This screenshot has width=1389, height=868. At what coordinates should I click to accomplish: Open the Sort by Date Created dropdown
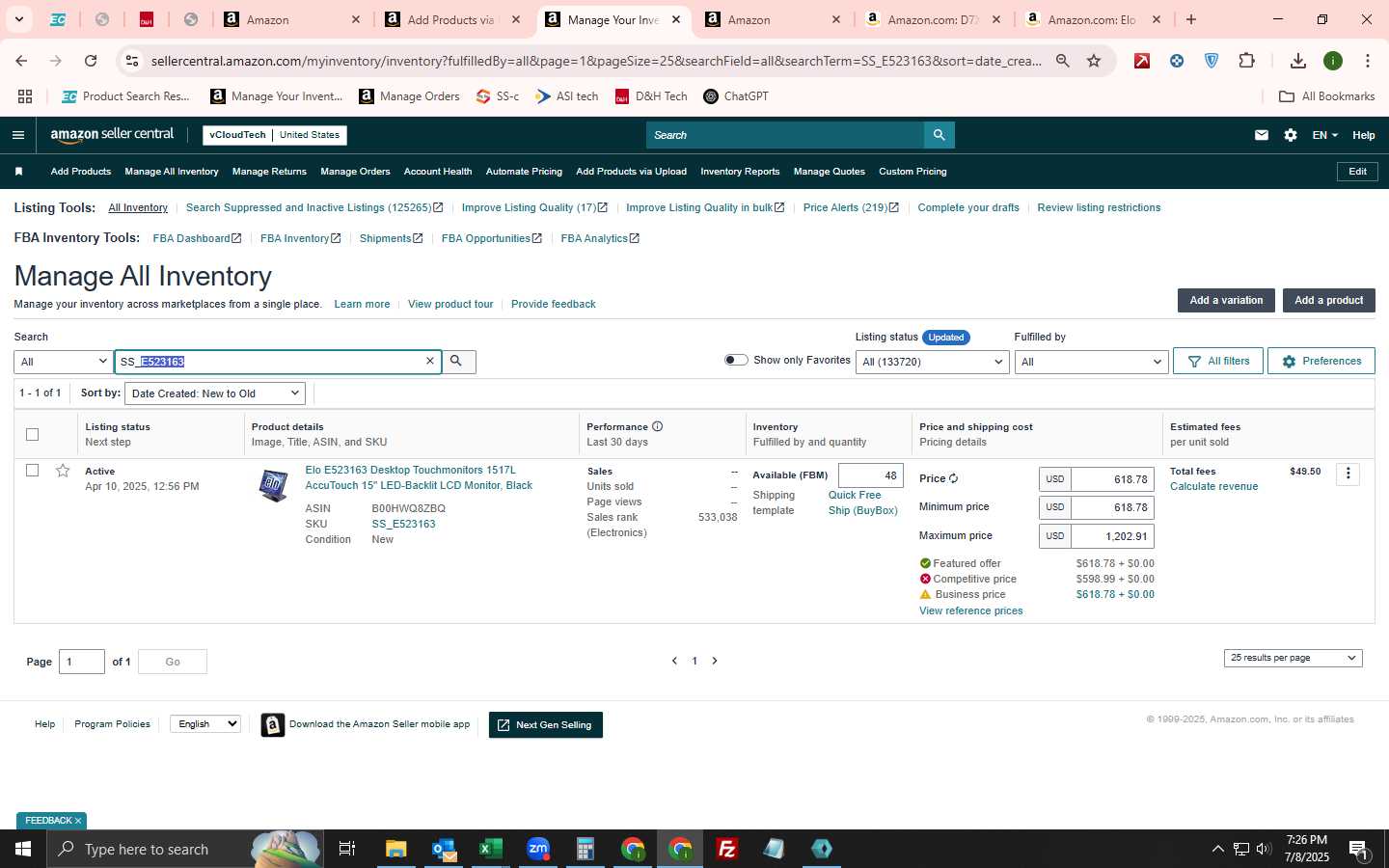point(215,393)
